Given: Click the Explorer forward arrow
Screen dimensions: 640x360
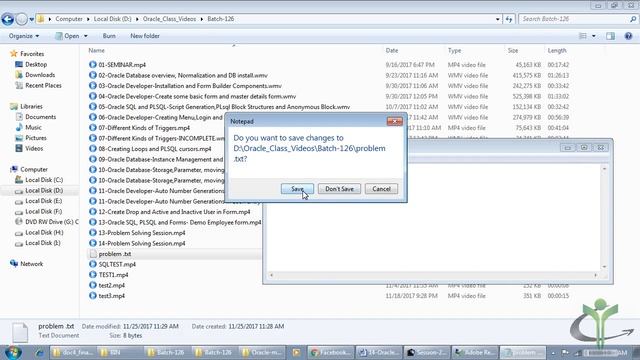Looking at the screenshot, I should (x=22, y=19).
